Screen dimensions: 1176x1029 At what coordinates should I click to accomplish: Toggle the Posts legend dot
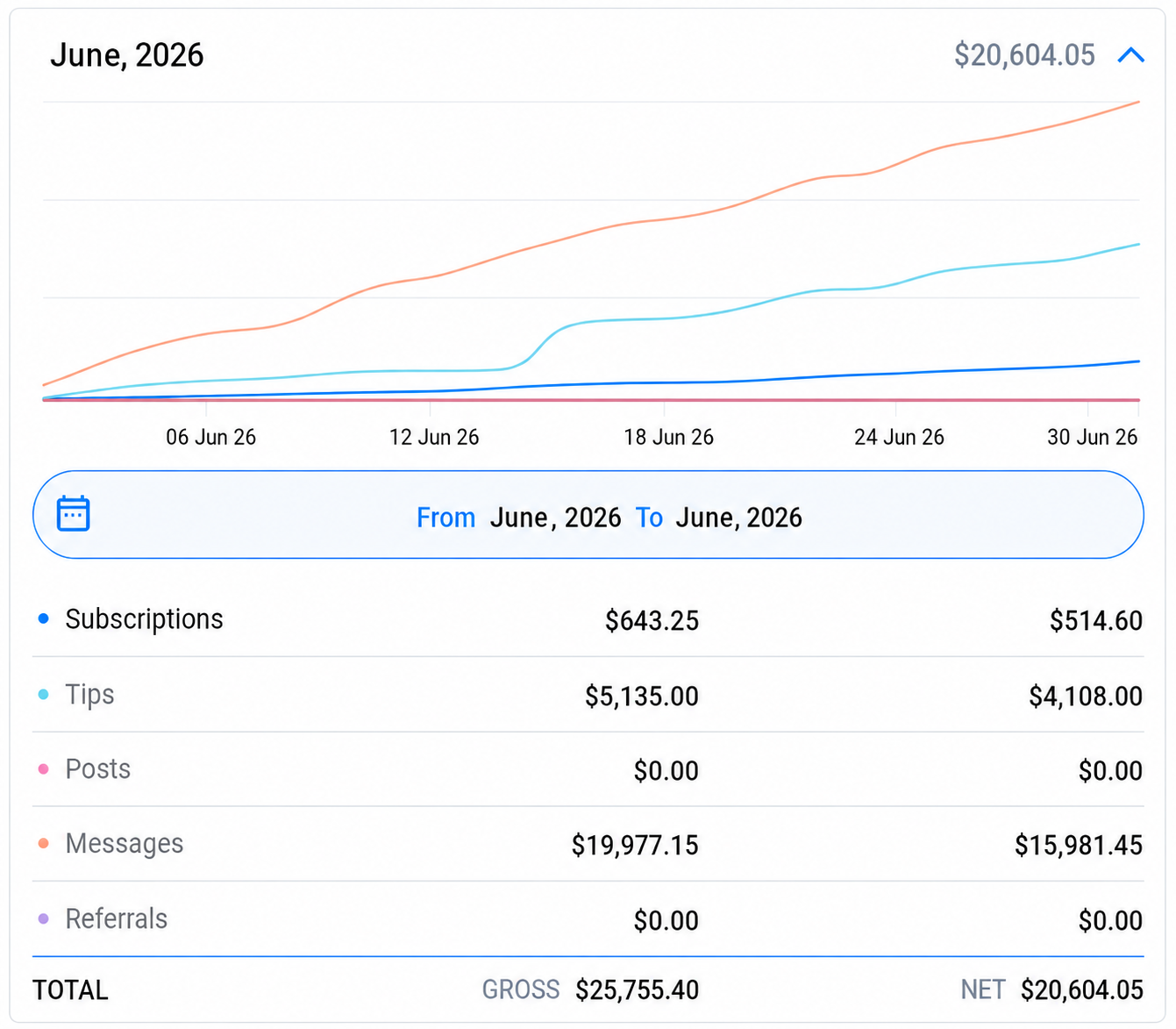(x=44, y=769)
